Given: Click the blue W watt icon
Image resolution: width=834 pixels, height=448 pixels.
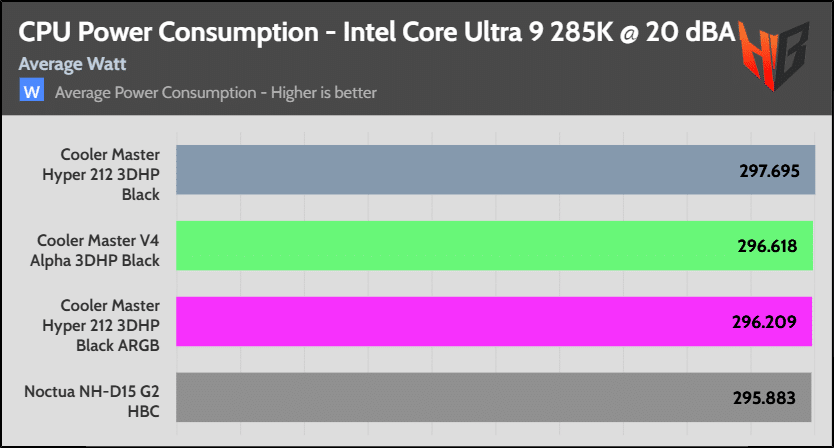Looking at the screenshot, I should [x=31, y=92].
